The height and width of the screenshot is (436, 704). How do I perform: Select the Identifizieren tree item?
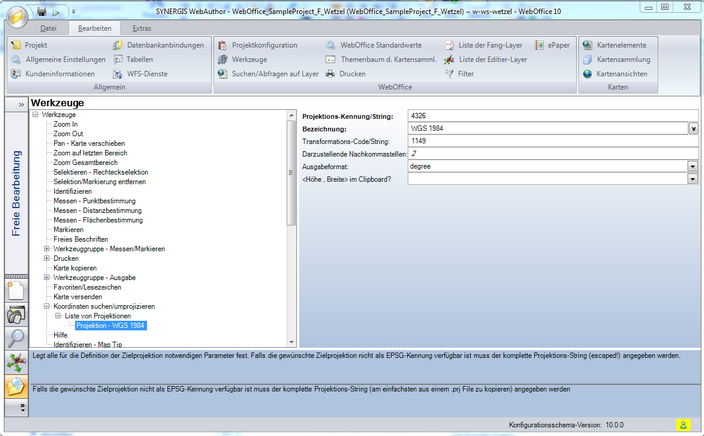[x=73, y=191]
